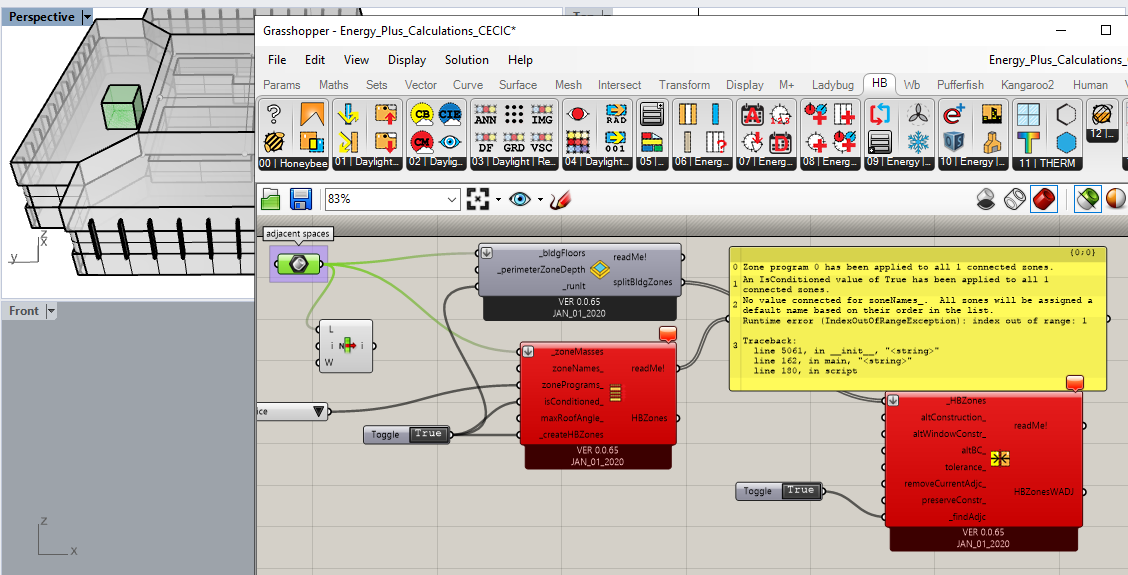This screenshot has height=575, width=1128.
Task: Select the green box in Perspective viewport
Action: [x=120, y=107]
